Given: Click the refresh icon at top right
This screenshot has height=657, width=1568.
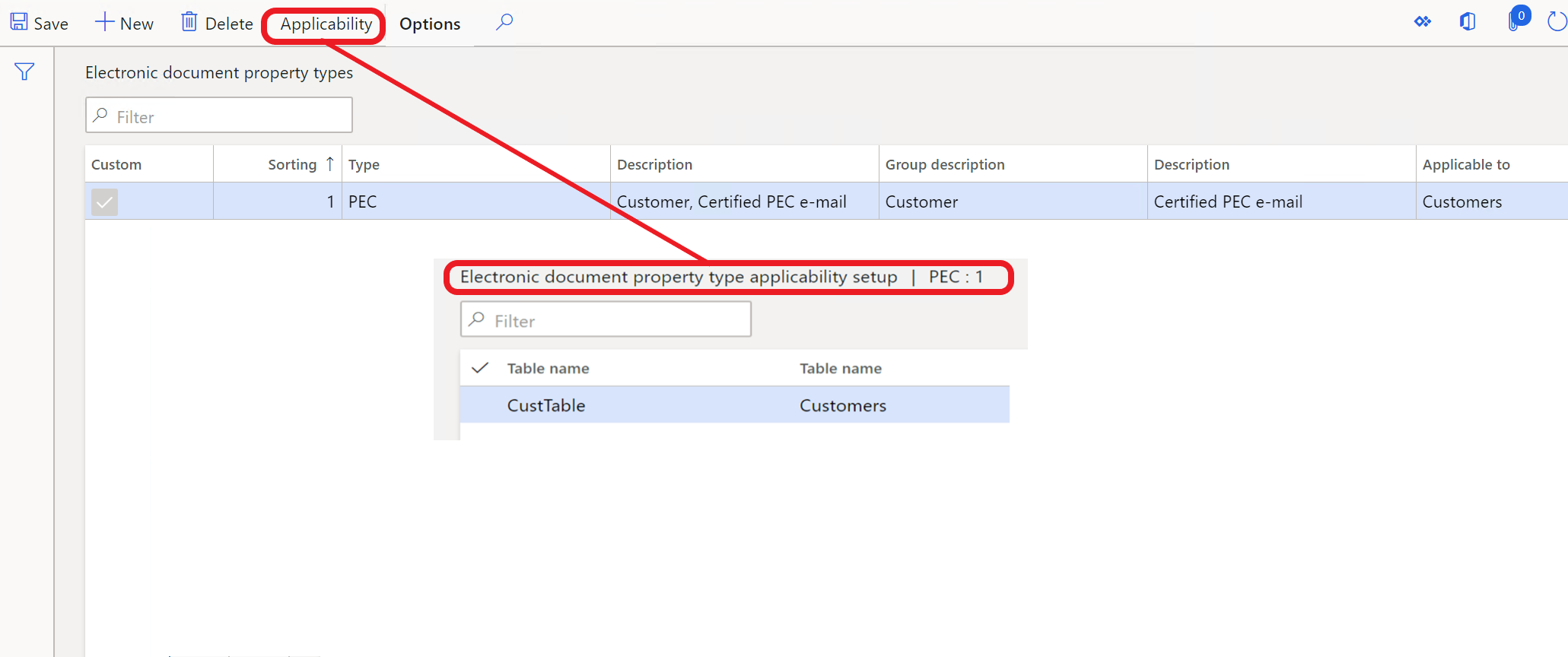Looking at the screenshot, I should [x=1557, y=22].
